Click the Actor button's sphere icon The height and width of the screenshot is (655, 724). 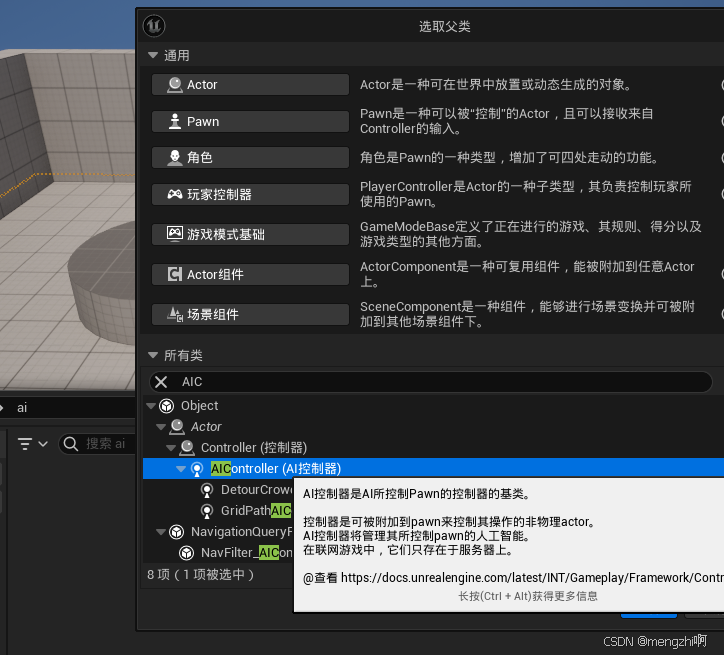[175, 85]
